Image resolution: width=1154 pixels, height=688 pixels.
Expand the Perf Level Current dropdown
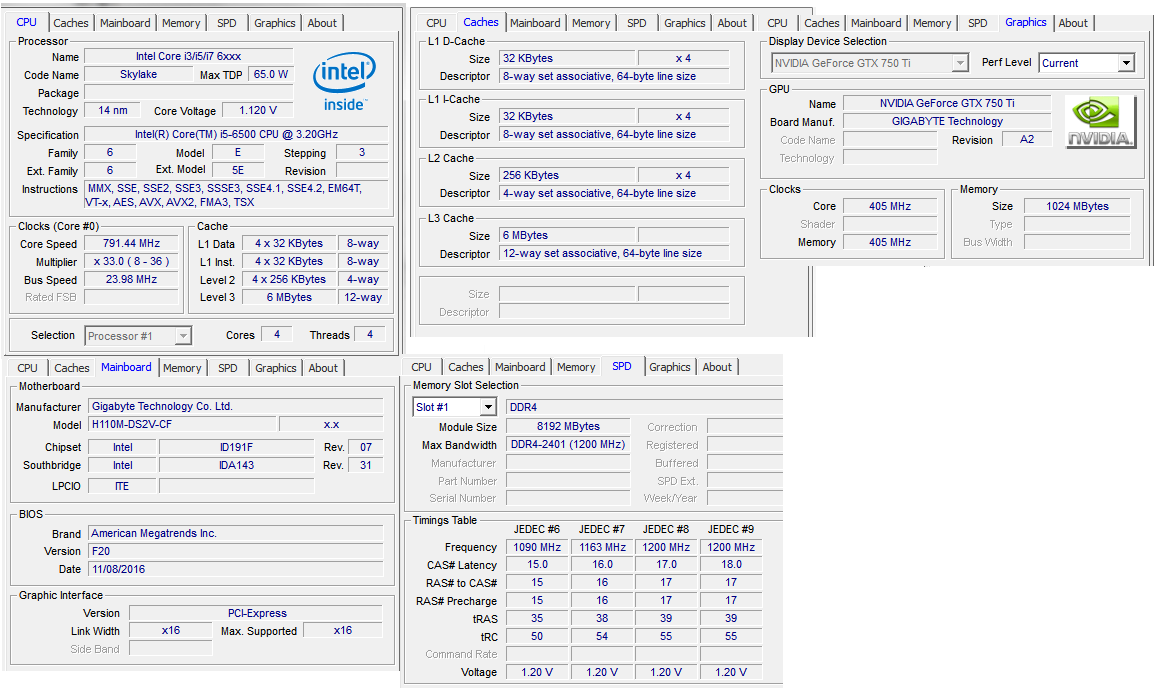[x=1126, y=63]
